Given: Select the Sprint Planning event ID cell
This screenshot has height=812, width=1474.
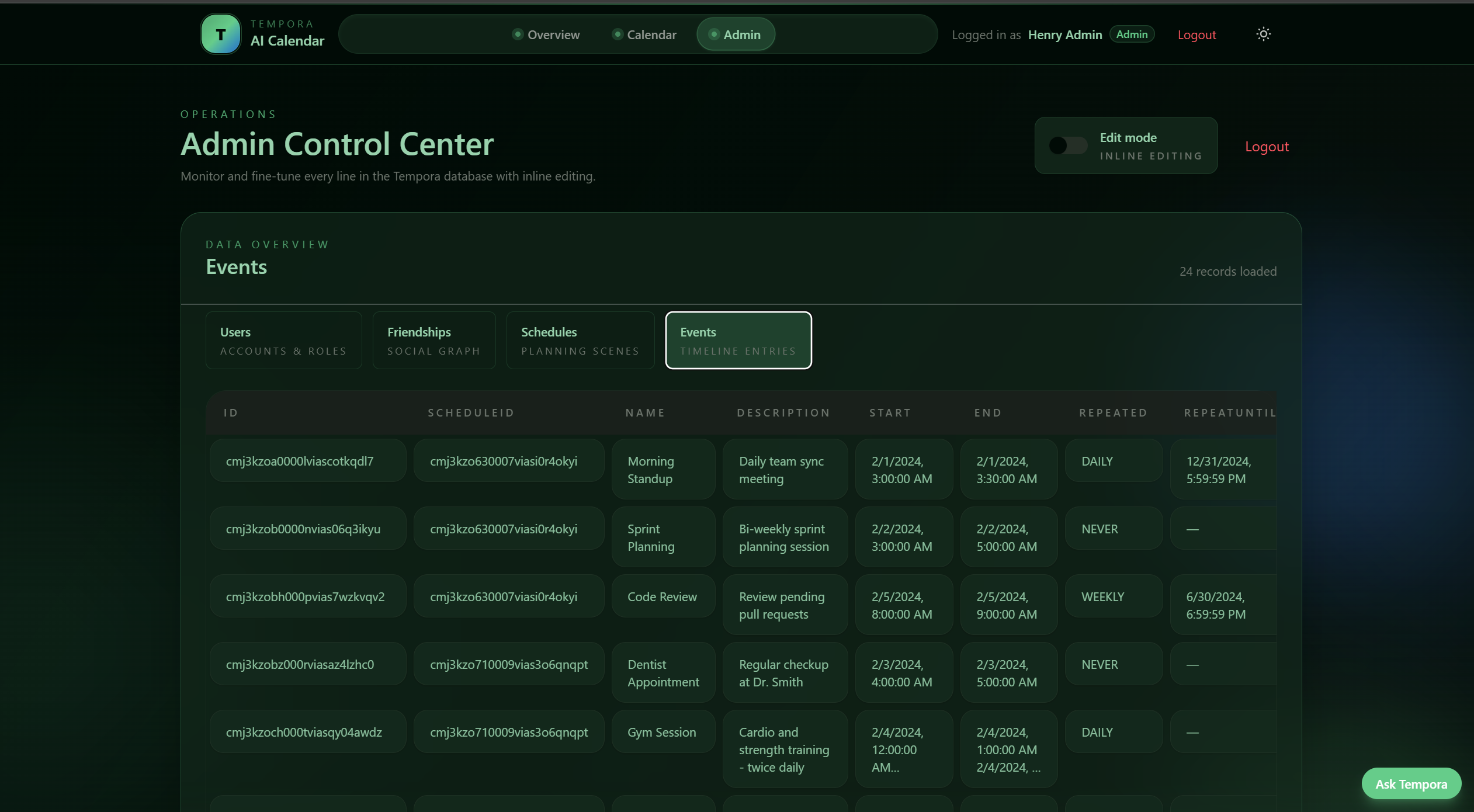Looking at the screenshot, I should coord(307,529).
